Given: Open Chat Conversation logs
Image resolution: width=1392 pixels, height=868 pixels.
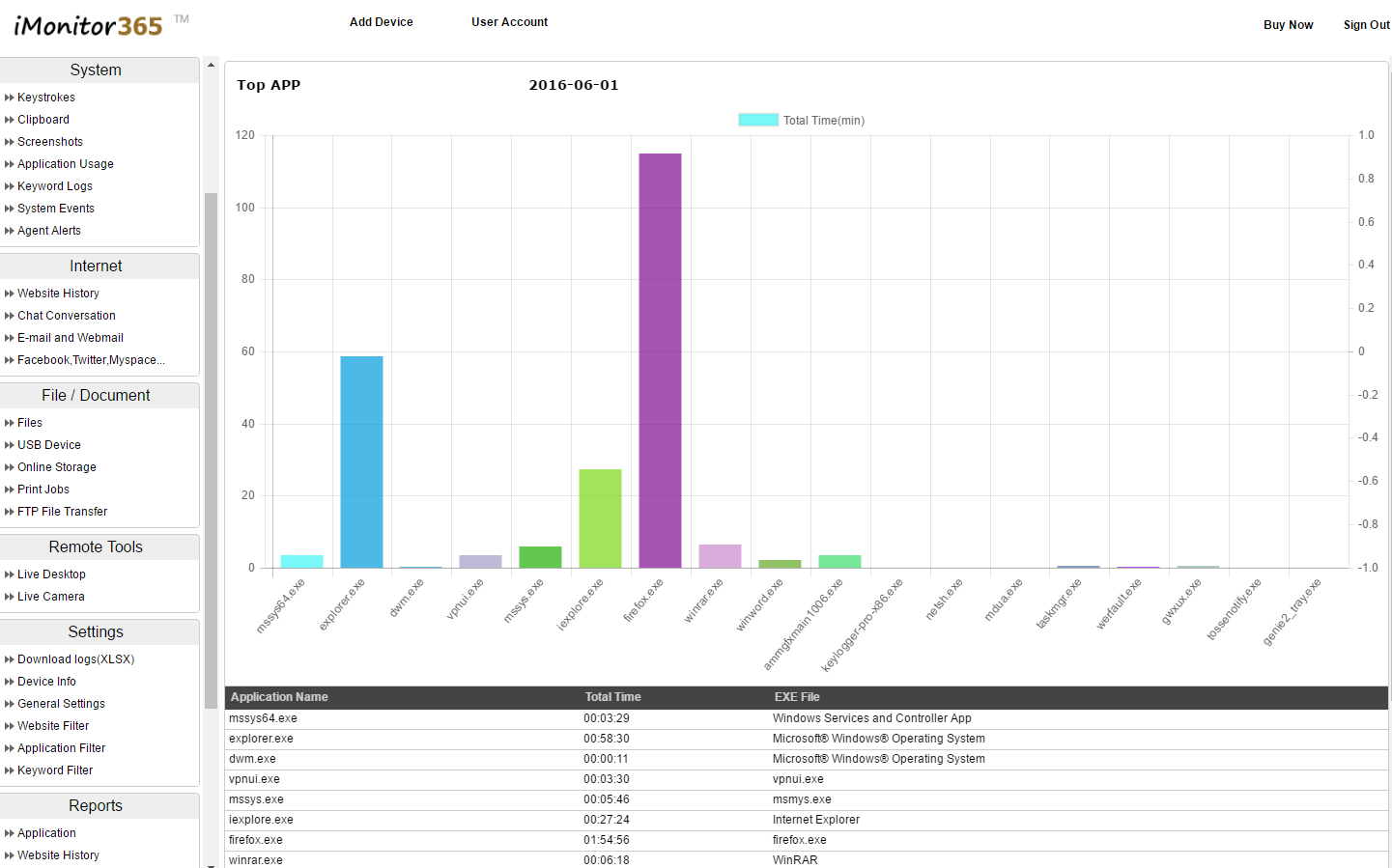Looking at the screenshot, I should [x=66, y=315].
